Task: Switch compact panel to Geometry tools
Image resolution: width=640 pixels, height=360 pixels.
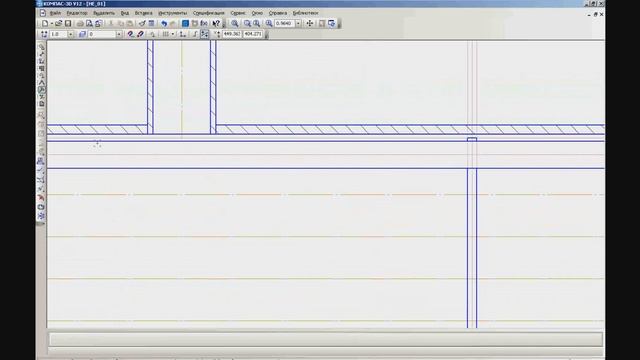Action: [x=41, y=47]
